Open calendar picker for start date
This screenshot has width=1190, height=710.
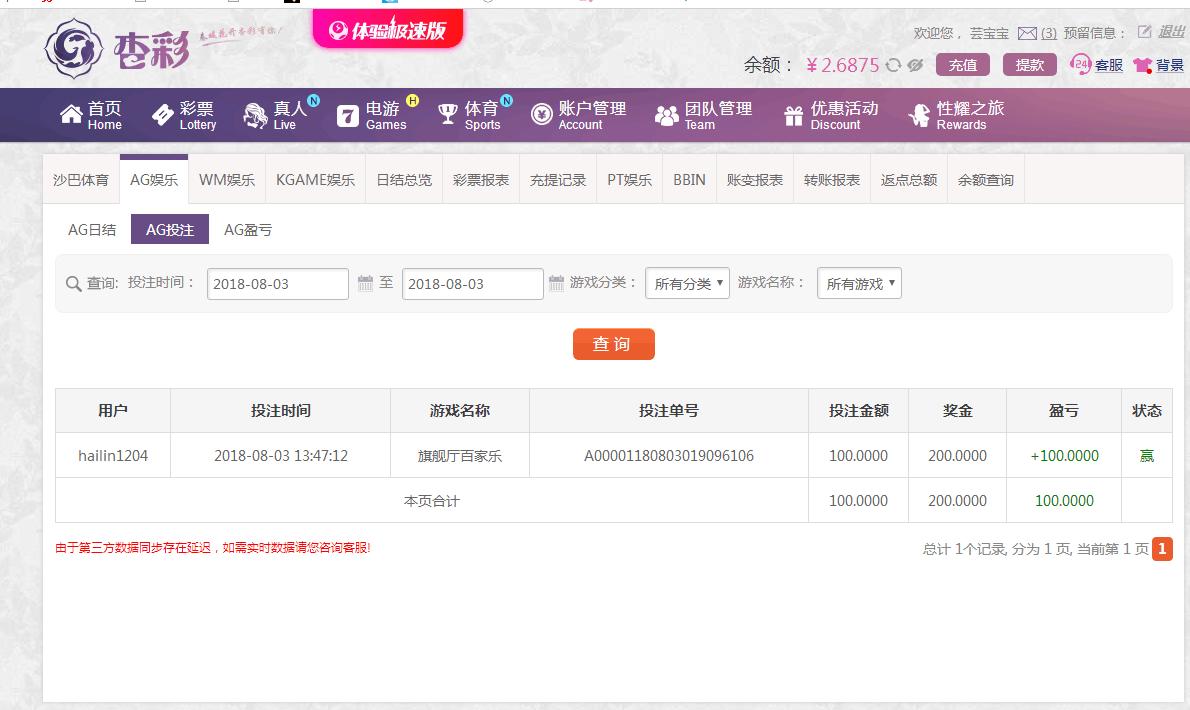365,283
